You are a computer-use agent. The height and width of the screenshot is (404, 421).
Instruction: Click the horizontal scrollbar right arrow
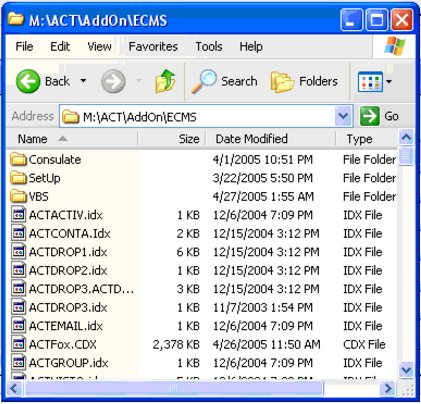click(388, 388)
